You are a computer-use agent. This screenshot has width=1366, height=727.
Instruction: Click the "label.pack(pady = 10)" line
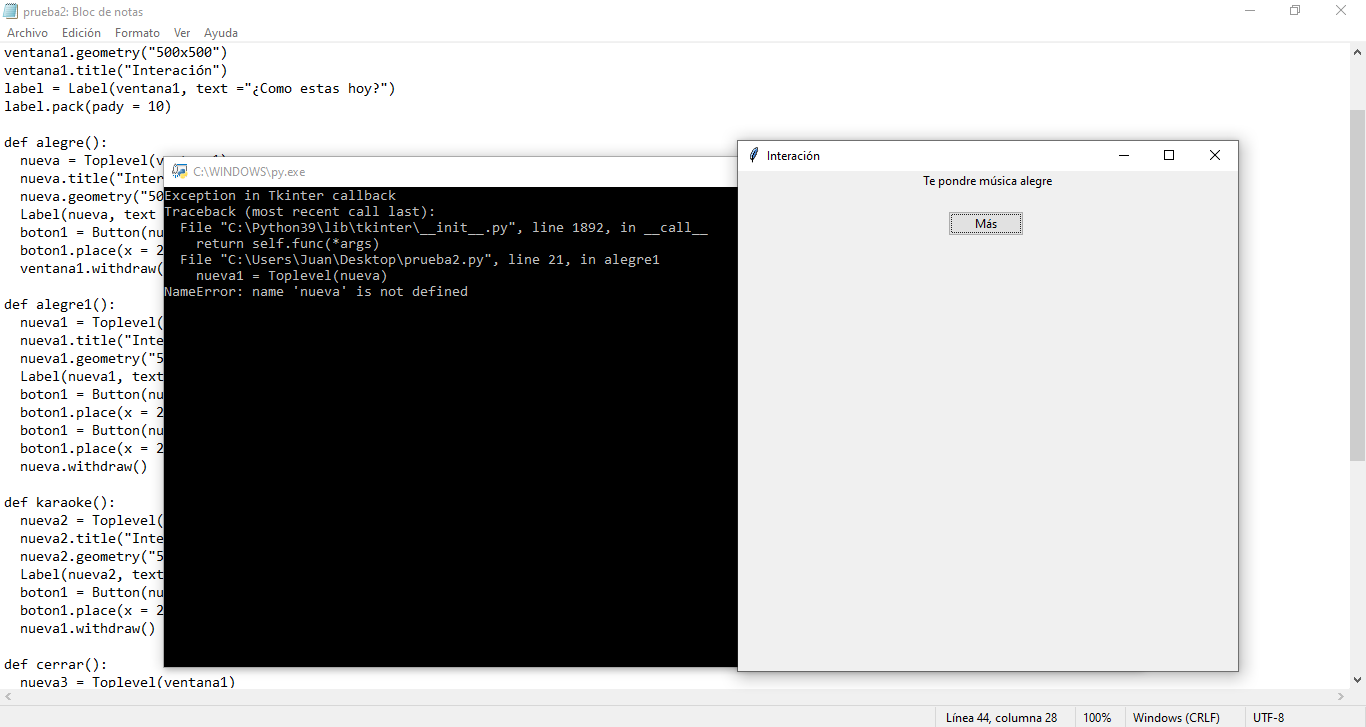[88, 106]
